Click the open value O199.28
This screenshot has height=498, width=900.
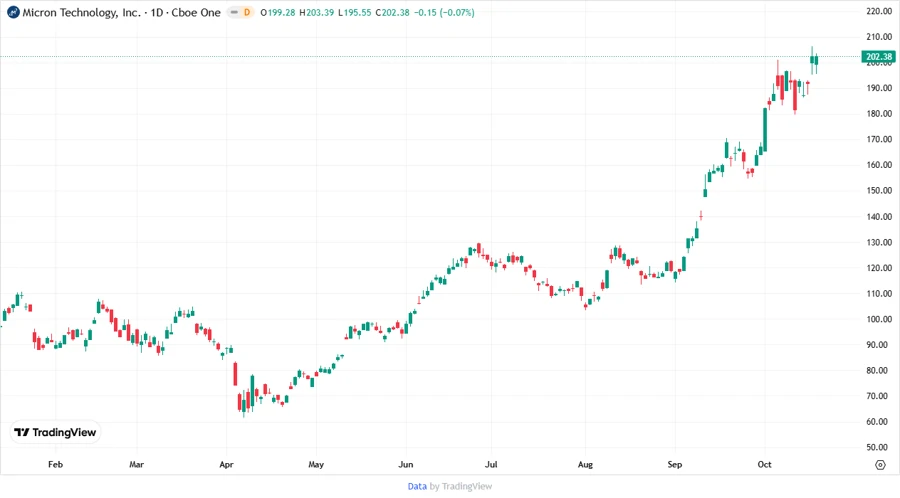pyautogui.click(x=278, y=13)
